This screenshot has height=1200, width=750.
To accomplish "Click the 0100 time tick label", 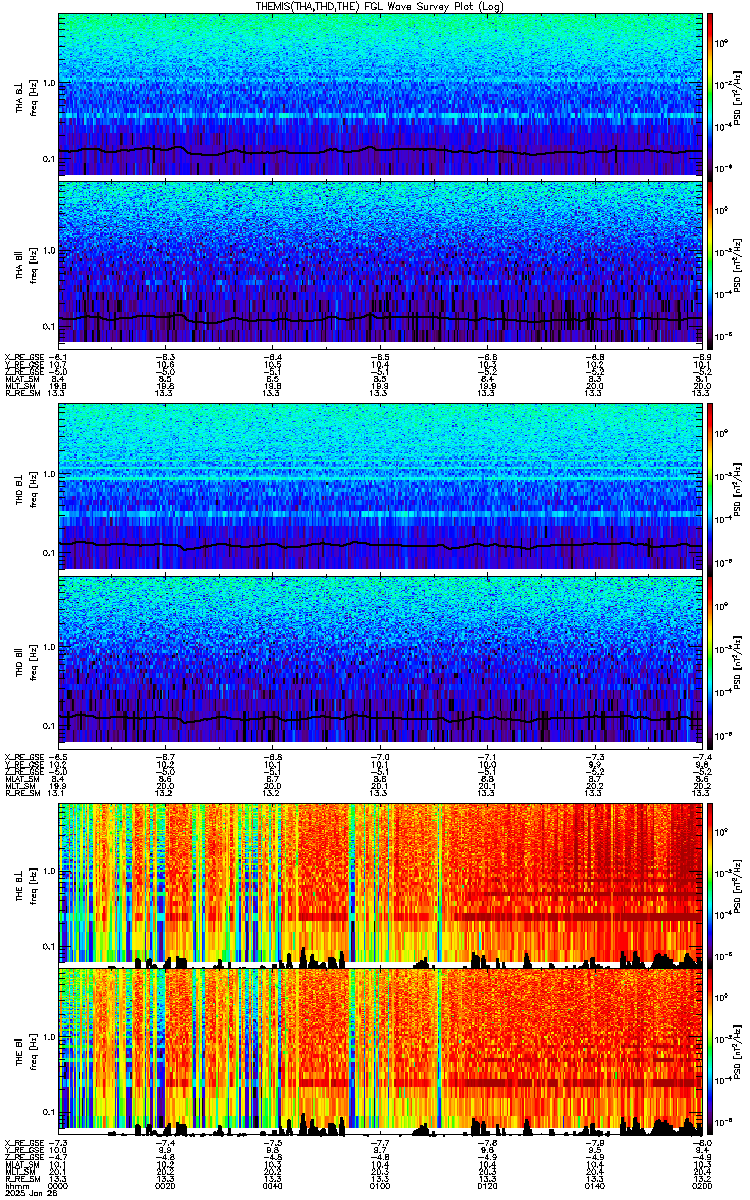I will coord(380,1185).
